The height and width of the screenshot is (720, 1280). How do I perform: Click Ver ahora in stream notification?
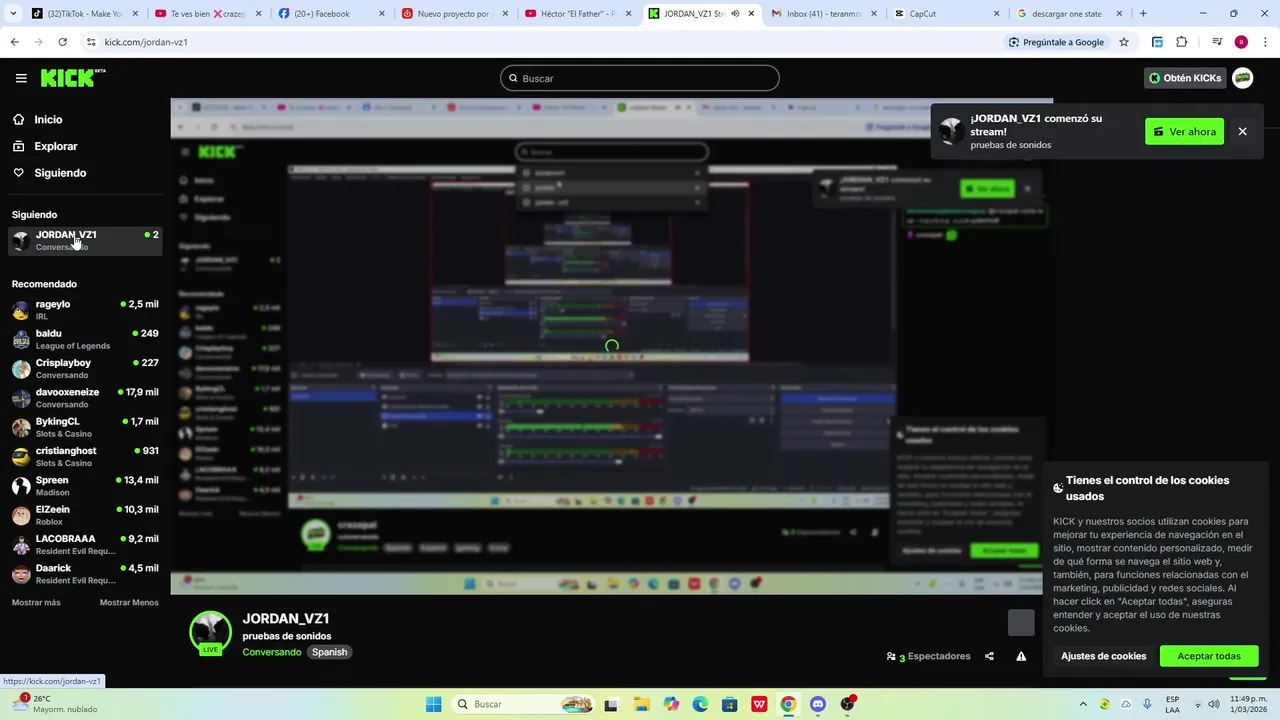click(x=1184, y=131)
